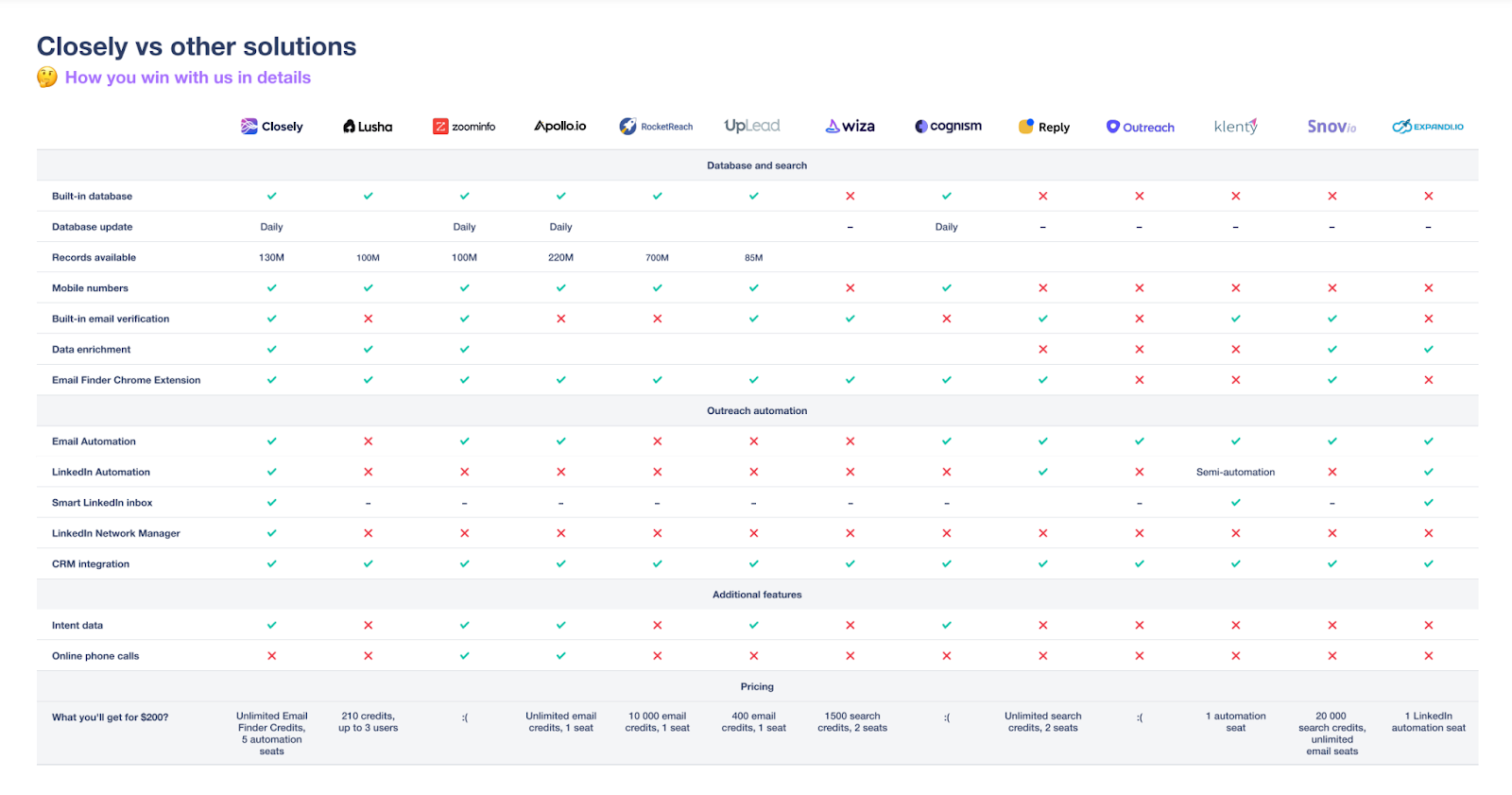The height and width of the screenshot is (795, 1512).
Task: Click Apollo.io's cross for Built-in email verification
Action: (x=561, y=319)
